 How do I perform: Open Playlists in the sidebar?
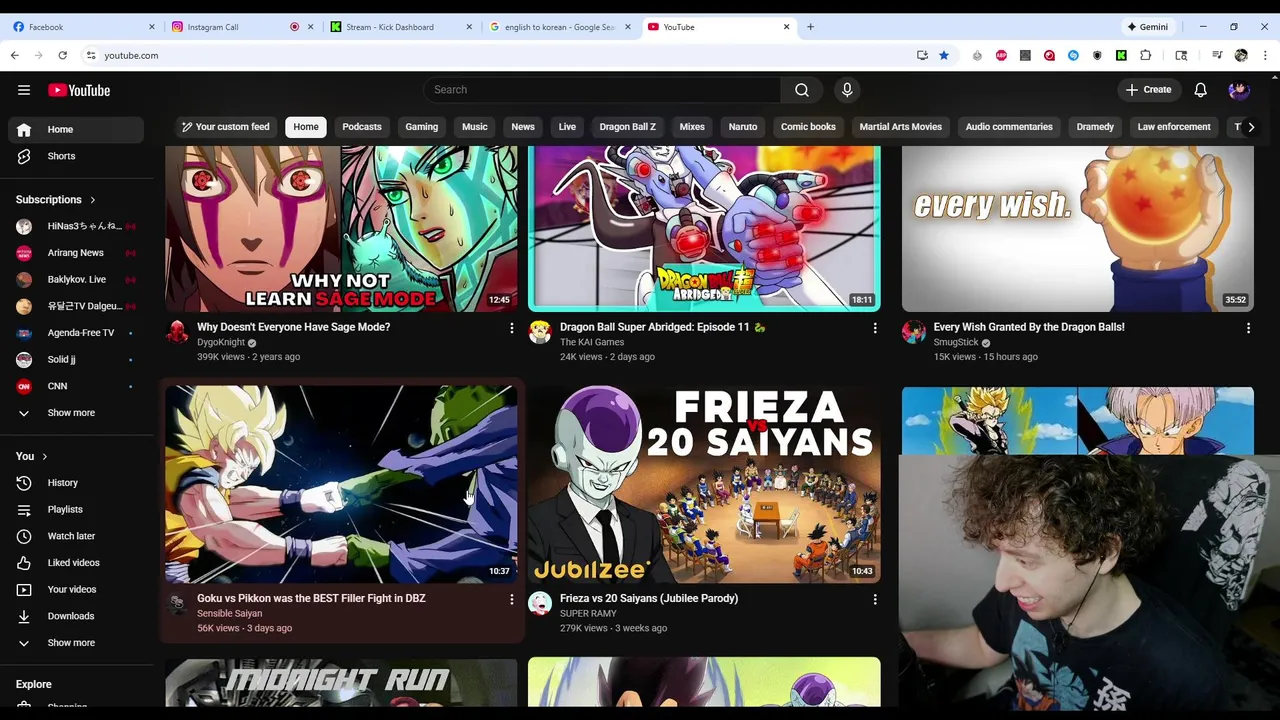point(76,510)
